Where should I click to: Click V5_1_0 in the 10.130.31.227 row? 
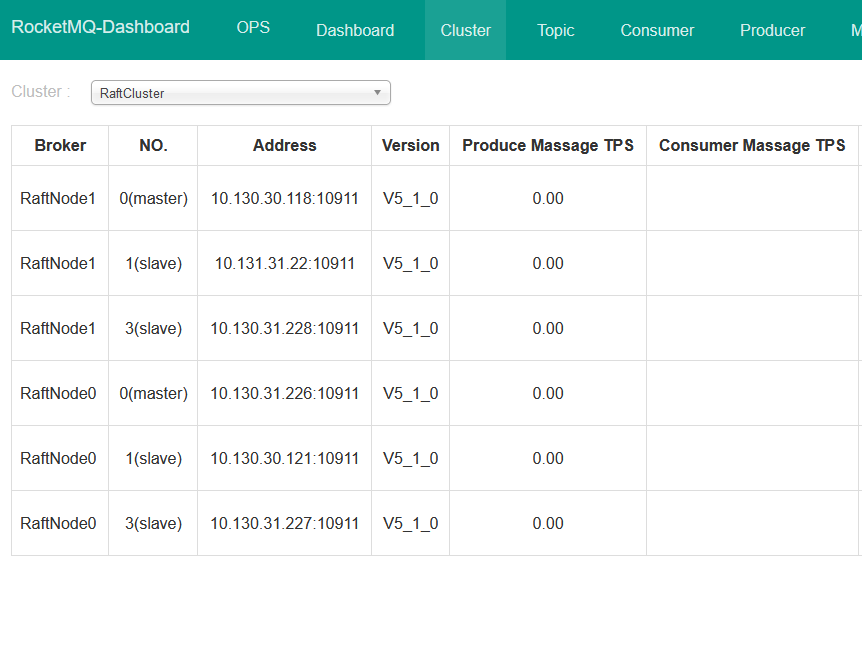411,523
